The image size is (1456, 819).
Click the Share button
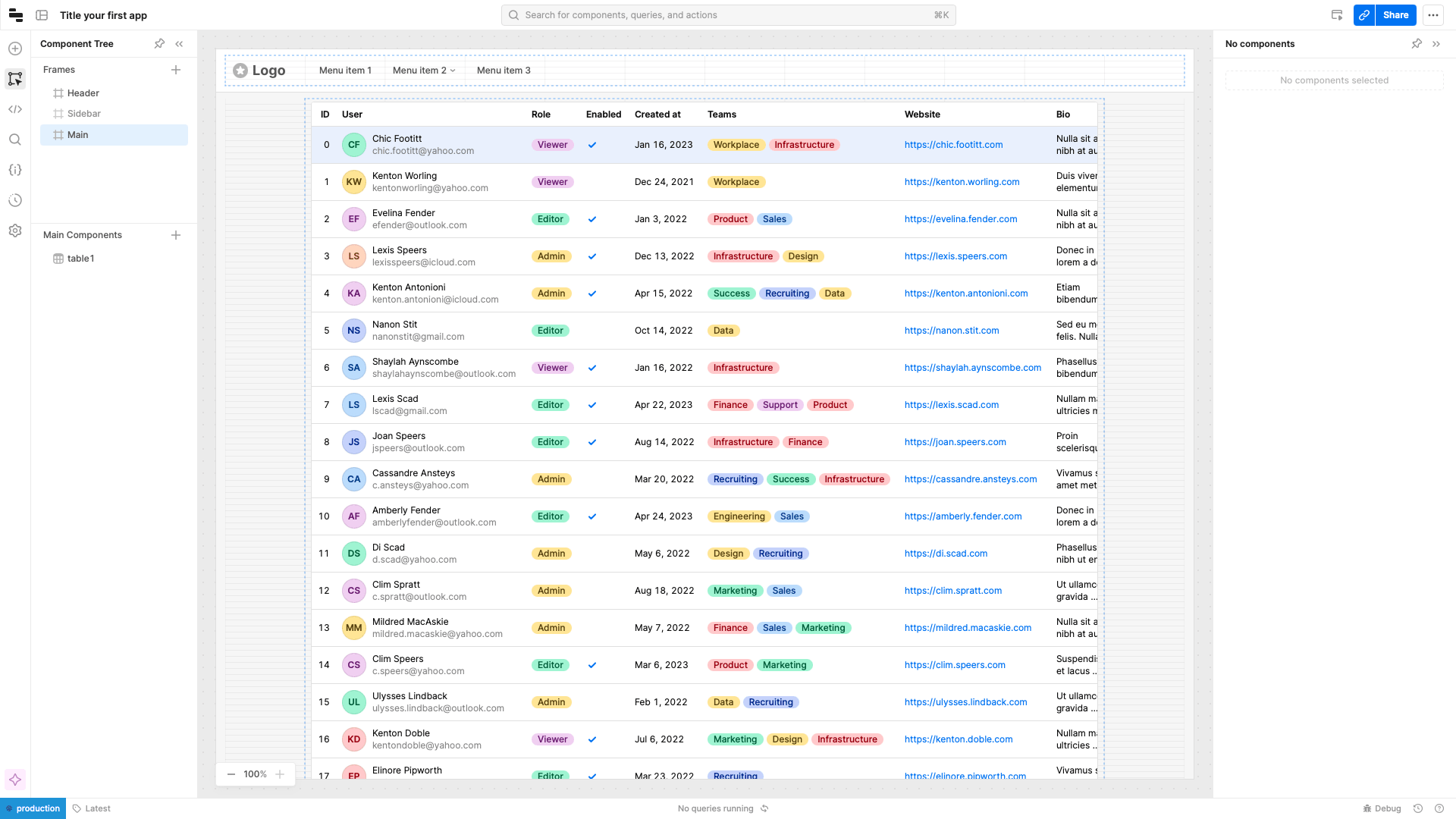coord(1395,15)
